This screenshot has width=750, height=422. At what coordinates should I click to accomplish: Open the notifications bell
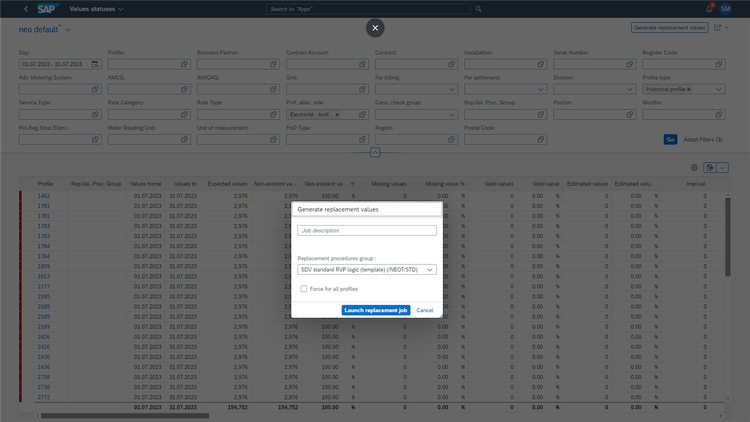(x=709, y=9)
